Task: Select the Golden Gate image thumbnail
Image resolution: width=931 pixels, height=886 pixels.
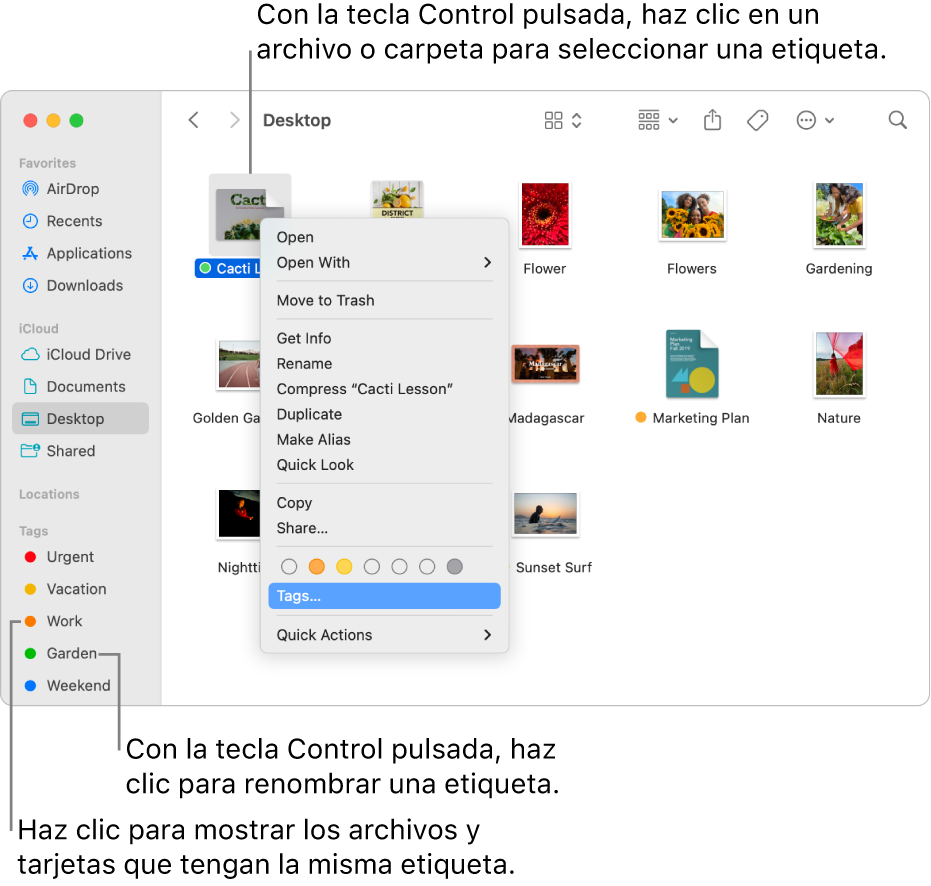Action: pos(239,364)
